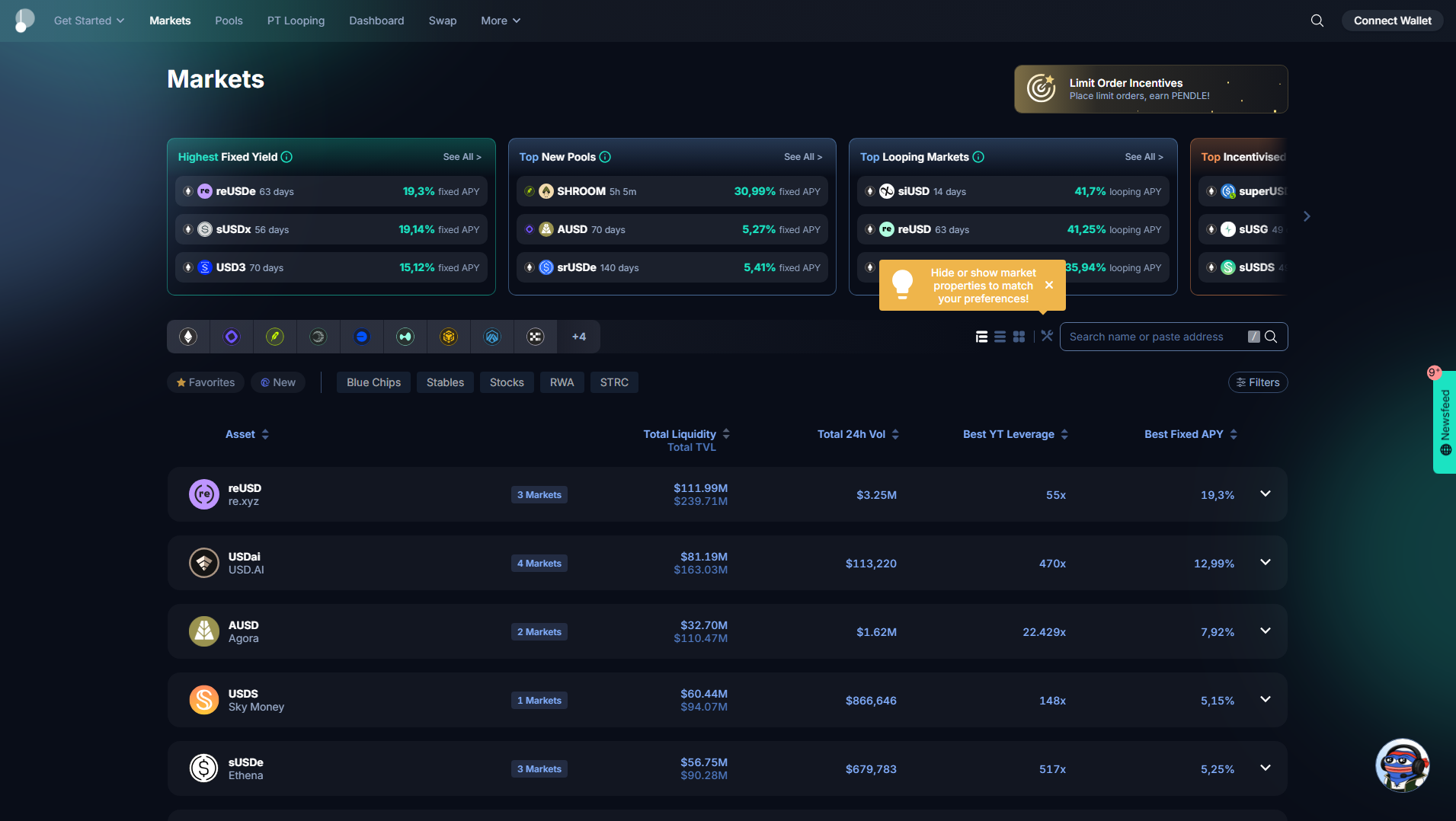Image resolution: width=1456 pixels, height=821 pixels.
Task: Open See All for Highest Fixed Yield
Action: 462,157
